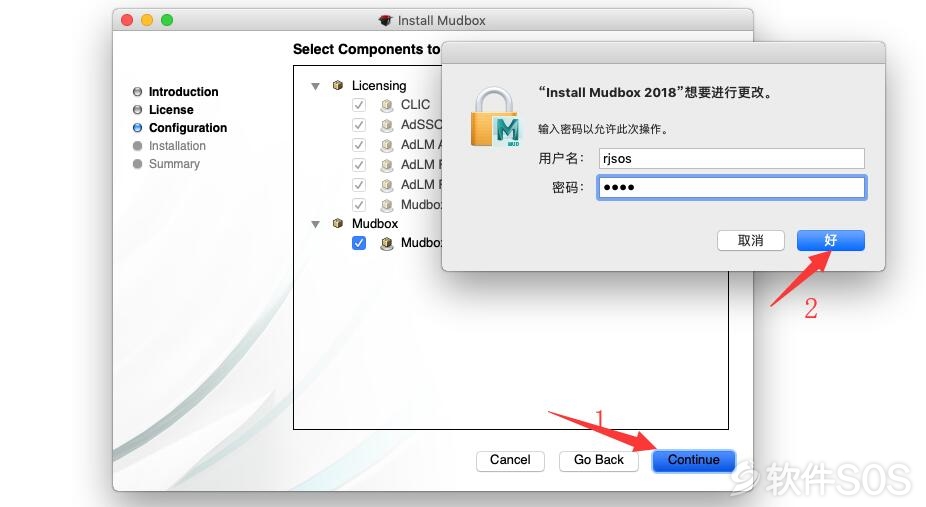Select the CLIC row label
The height and width of the screenshot is (507, 926).
point(415,104)
